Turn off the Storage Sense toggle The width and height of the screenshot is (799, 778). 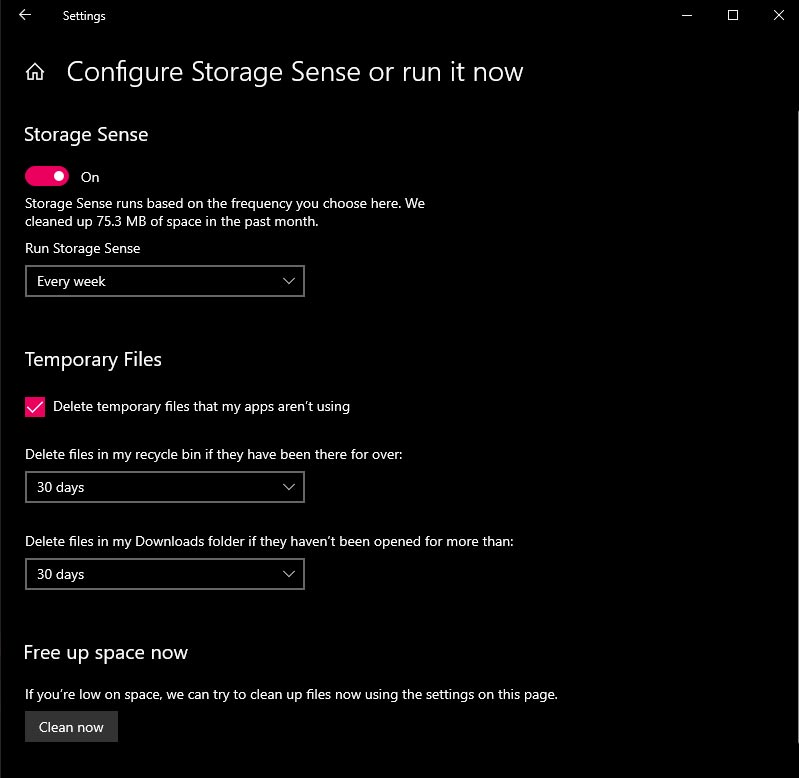click(x=47, y=176)
